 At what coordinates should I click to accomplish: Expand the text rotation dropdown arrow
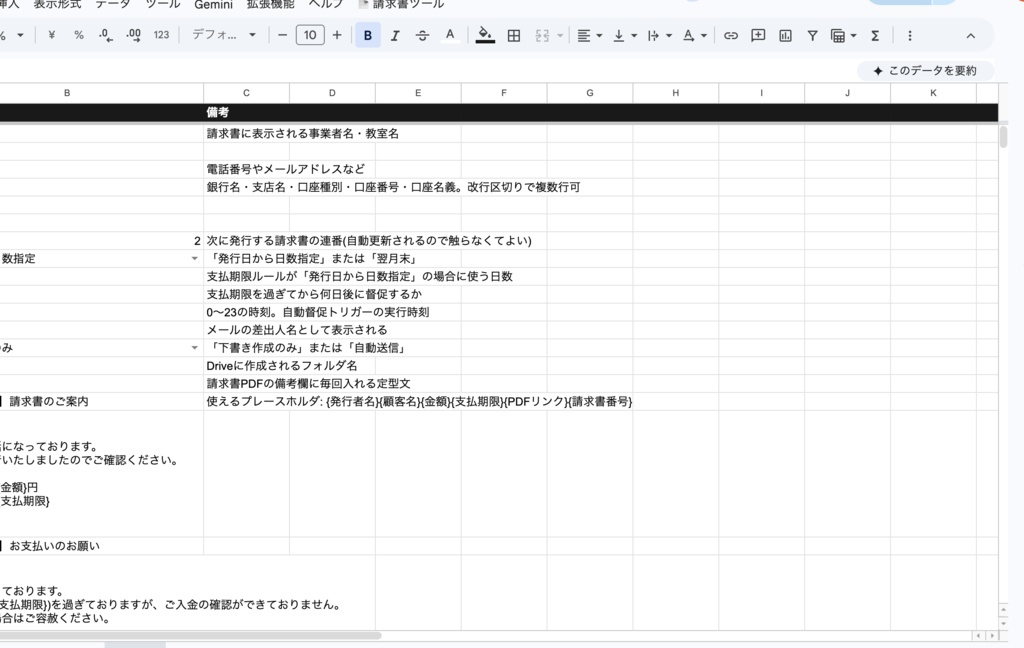coord(703,35)
